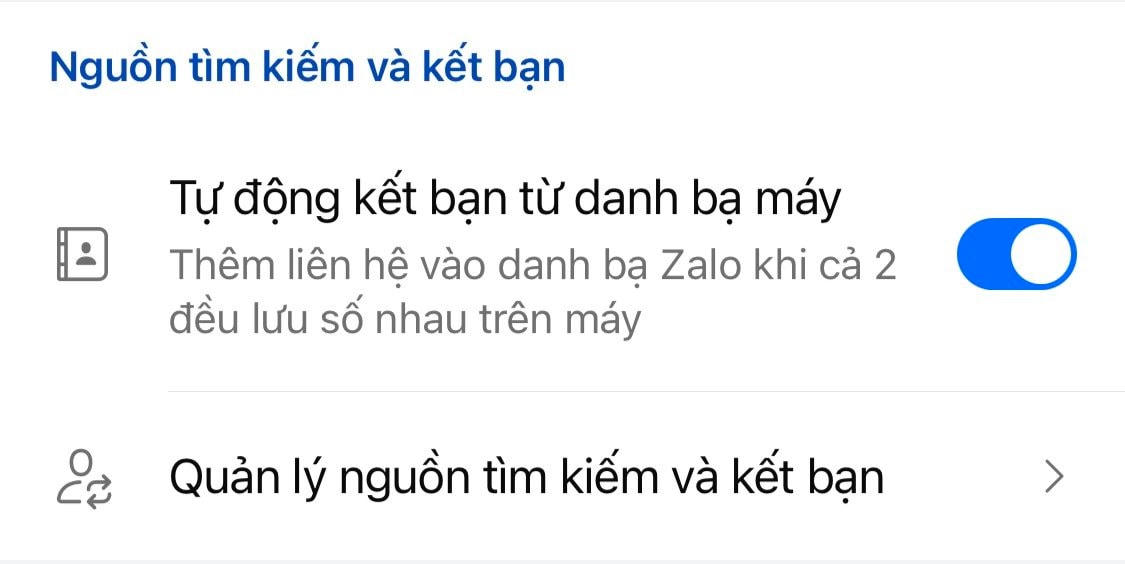Image resolution: width=1125 pixels, height=564 pixels.
Task: Open Quản lý nguồn tìm kiếm và kết bạn
Action: click(x=562, y=477)
